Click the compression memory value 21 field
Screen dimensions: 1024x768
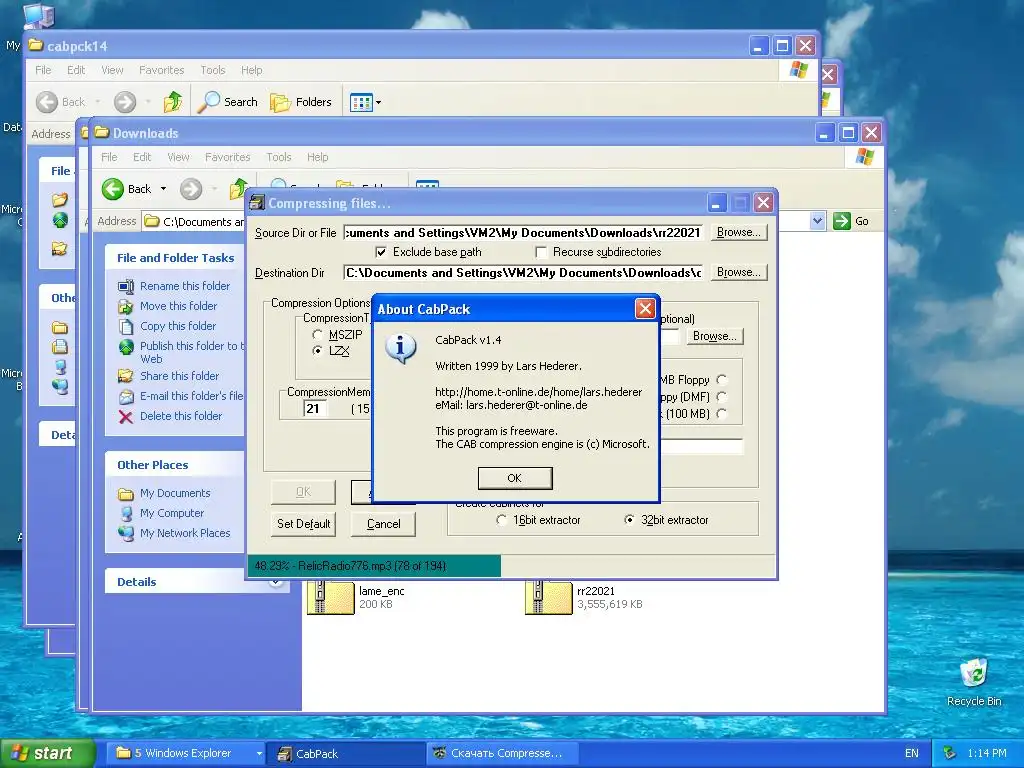click(316, 409)
